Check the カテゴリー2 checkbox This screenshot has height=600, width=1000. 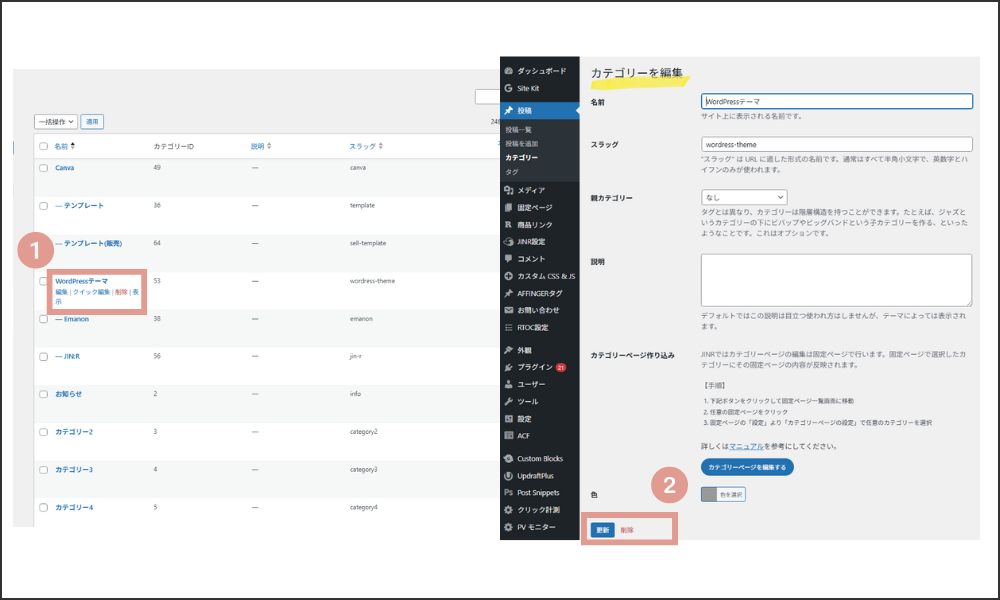(x=43, y=432)
